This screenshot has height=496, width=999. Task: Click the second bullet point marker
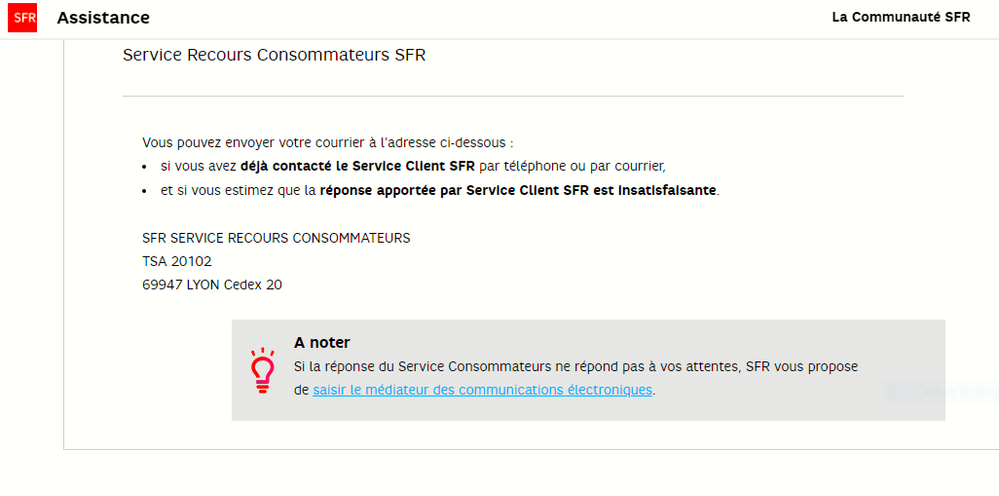pos(145,190)
